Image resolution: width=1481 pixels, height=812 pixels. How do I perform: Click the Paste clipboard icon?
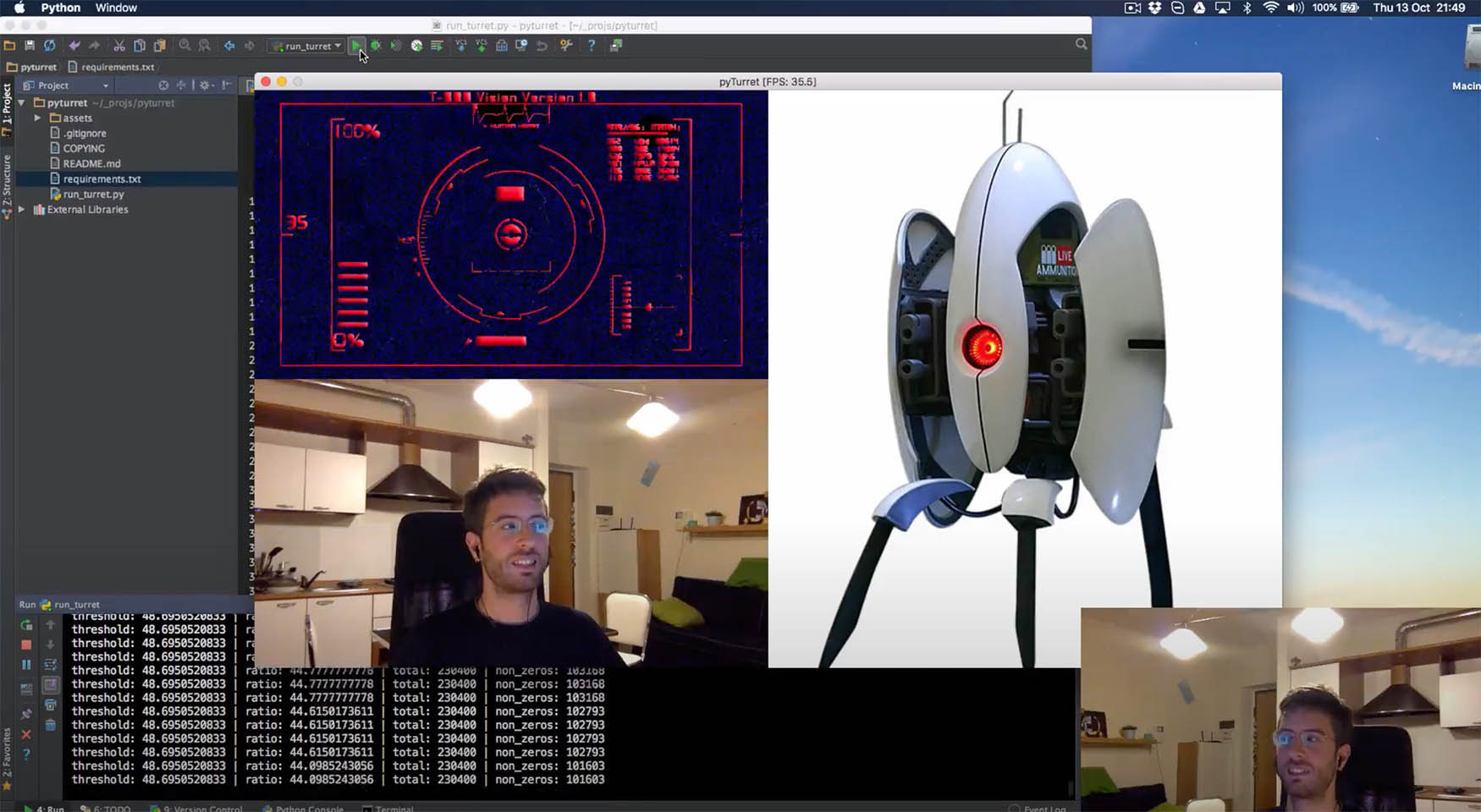pyautogui.click(x=159, y=46)
